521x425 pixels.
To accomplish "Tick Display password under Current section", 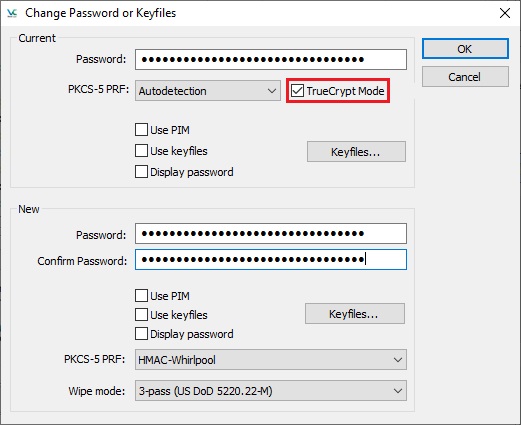I will click(x=141, y=172).
